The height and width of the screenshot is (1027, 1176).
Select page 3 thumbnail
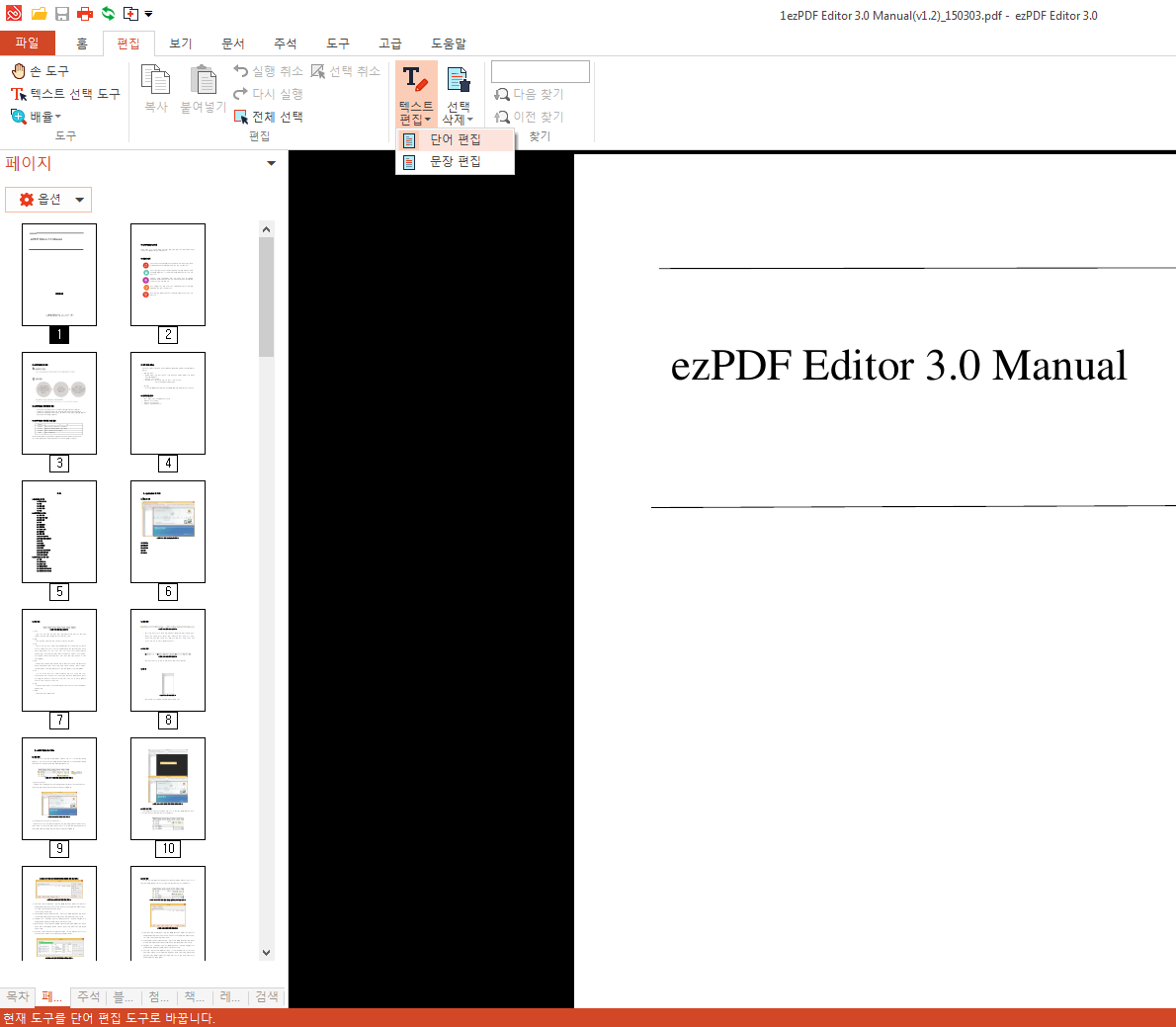coord(59,403)
